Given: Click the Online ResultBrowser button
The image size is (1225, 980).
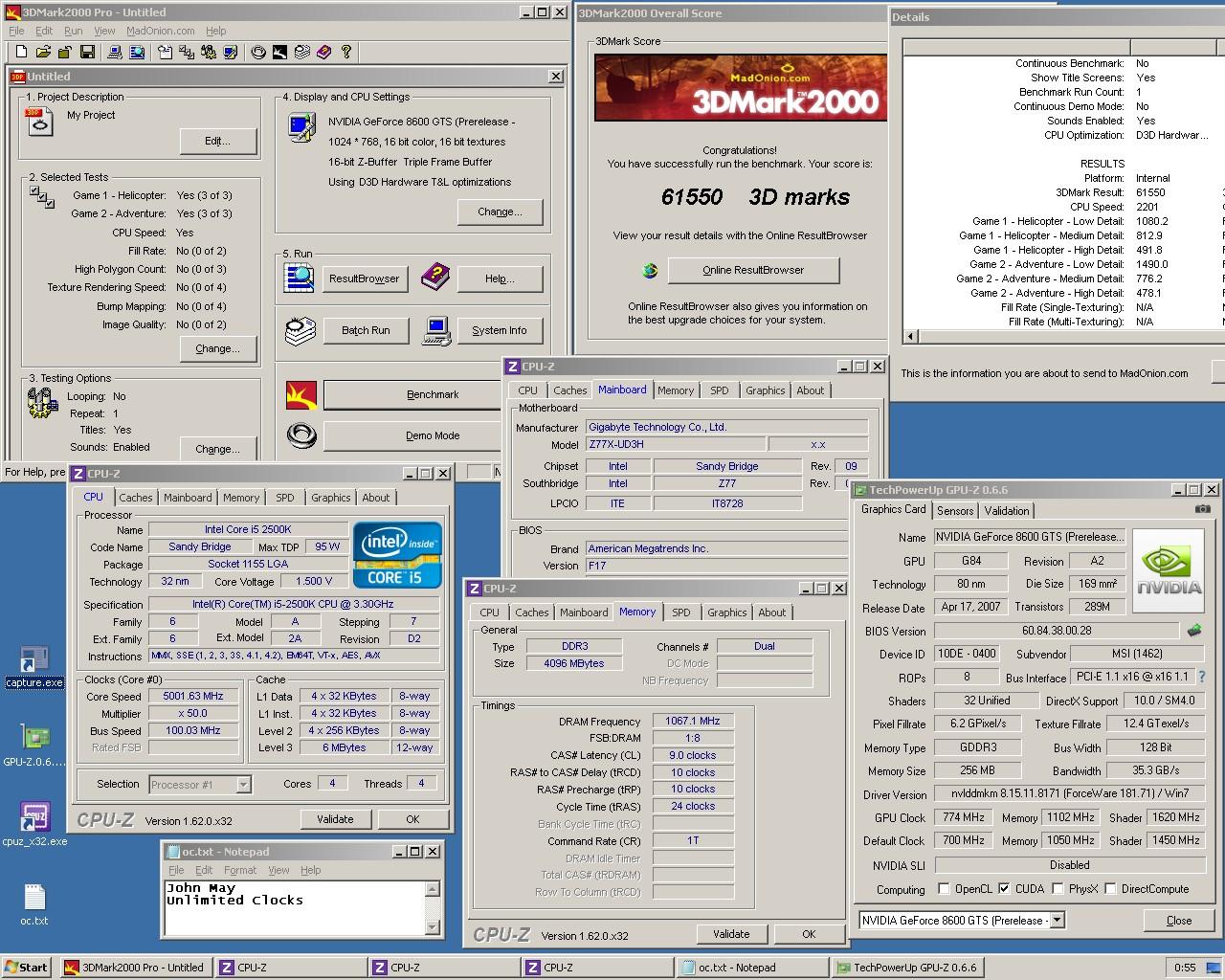Looking at the screenshot, I should click(753, 270).
